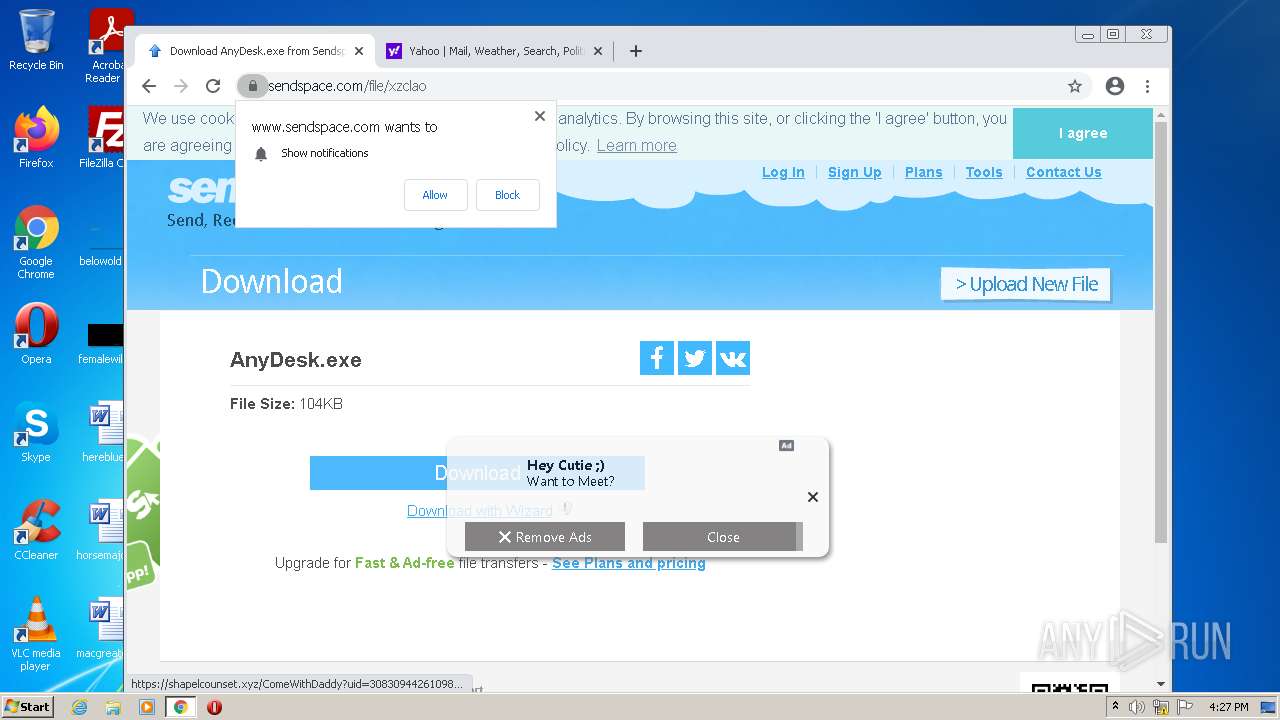Screen dimensions: 1280x720
Task: Open the Learn more cookie link
Action: coord(636,145)
